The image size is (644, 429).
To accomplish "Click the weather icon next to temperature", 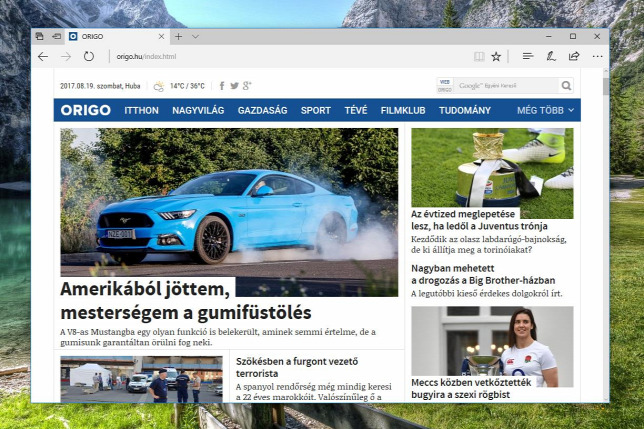I will coord(159,86).
